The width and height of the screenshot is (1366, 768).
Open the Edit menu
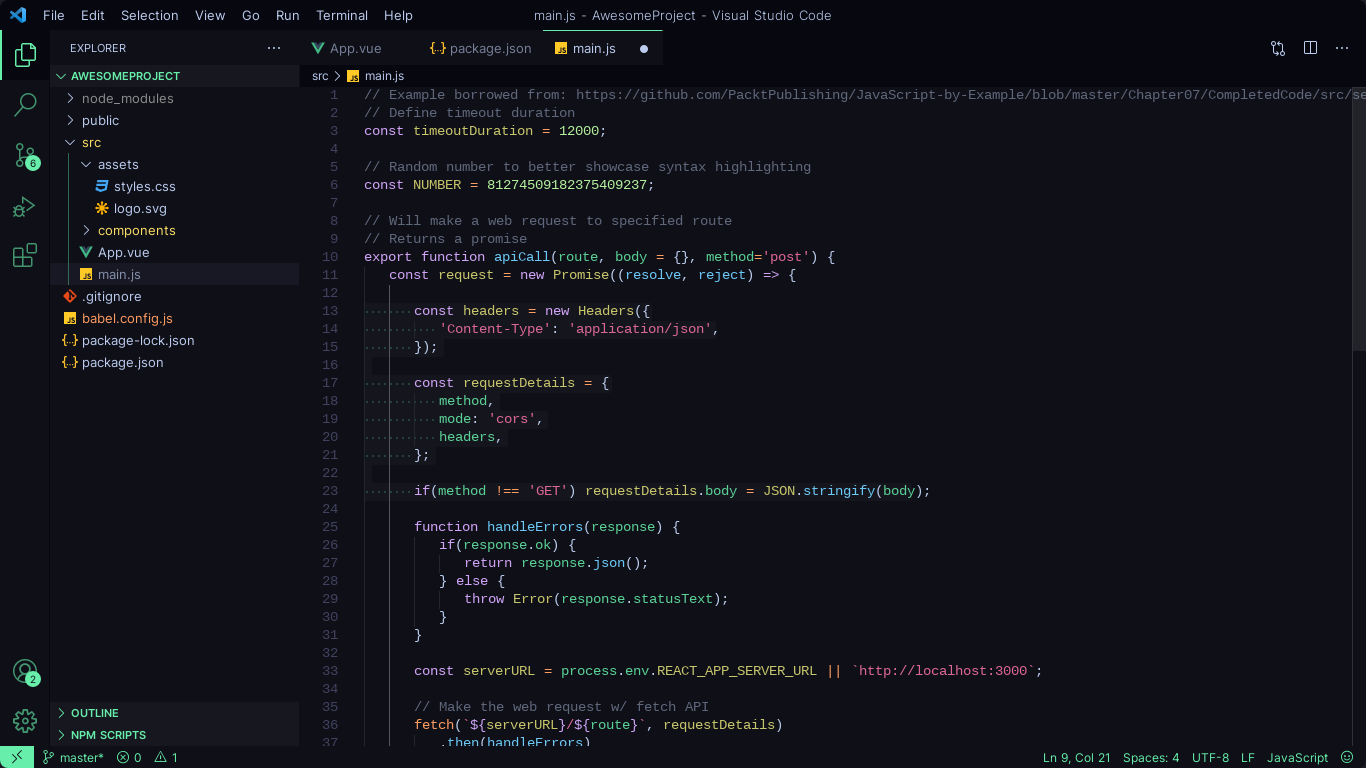click(92, 15)
